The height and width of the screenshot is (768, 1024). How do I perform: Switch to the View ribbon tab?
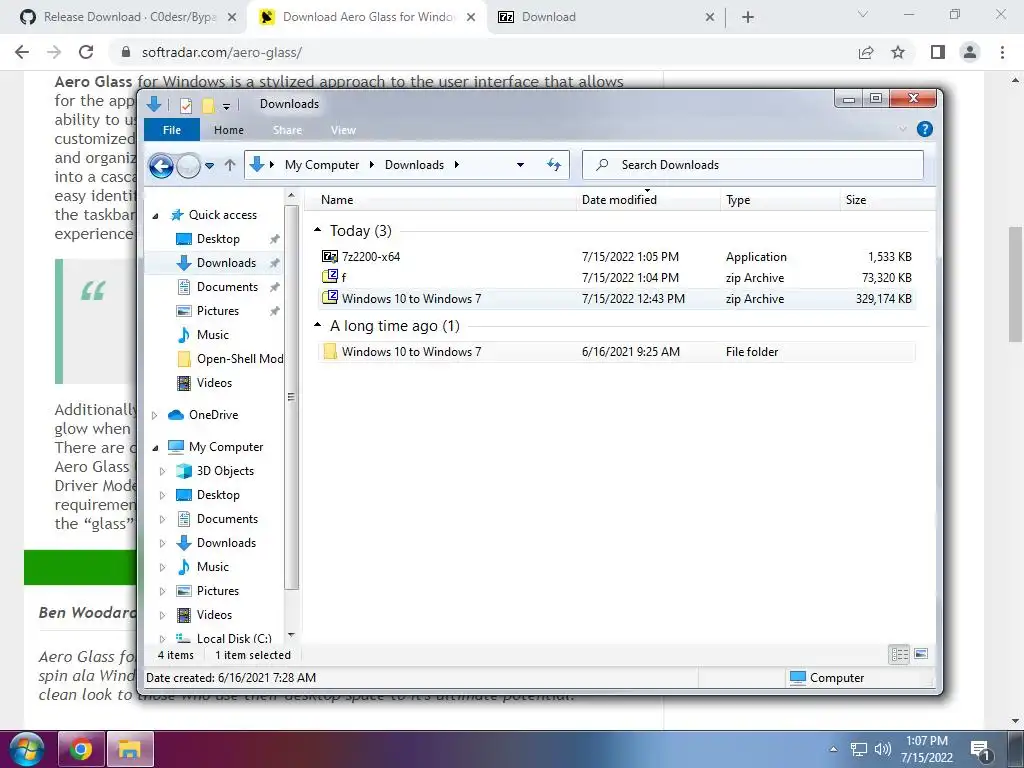coord(343,130)
